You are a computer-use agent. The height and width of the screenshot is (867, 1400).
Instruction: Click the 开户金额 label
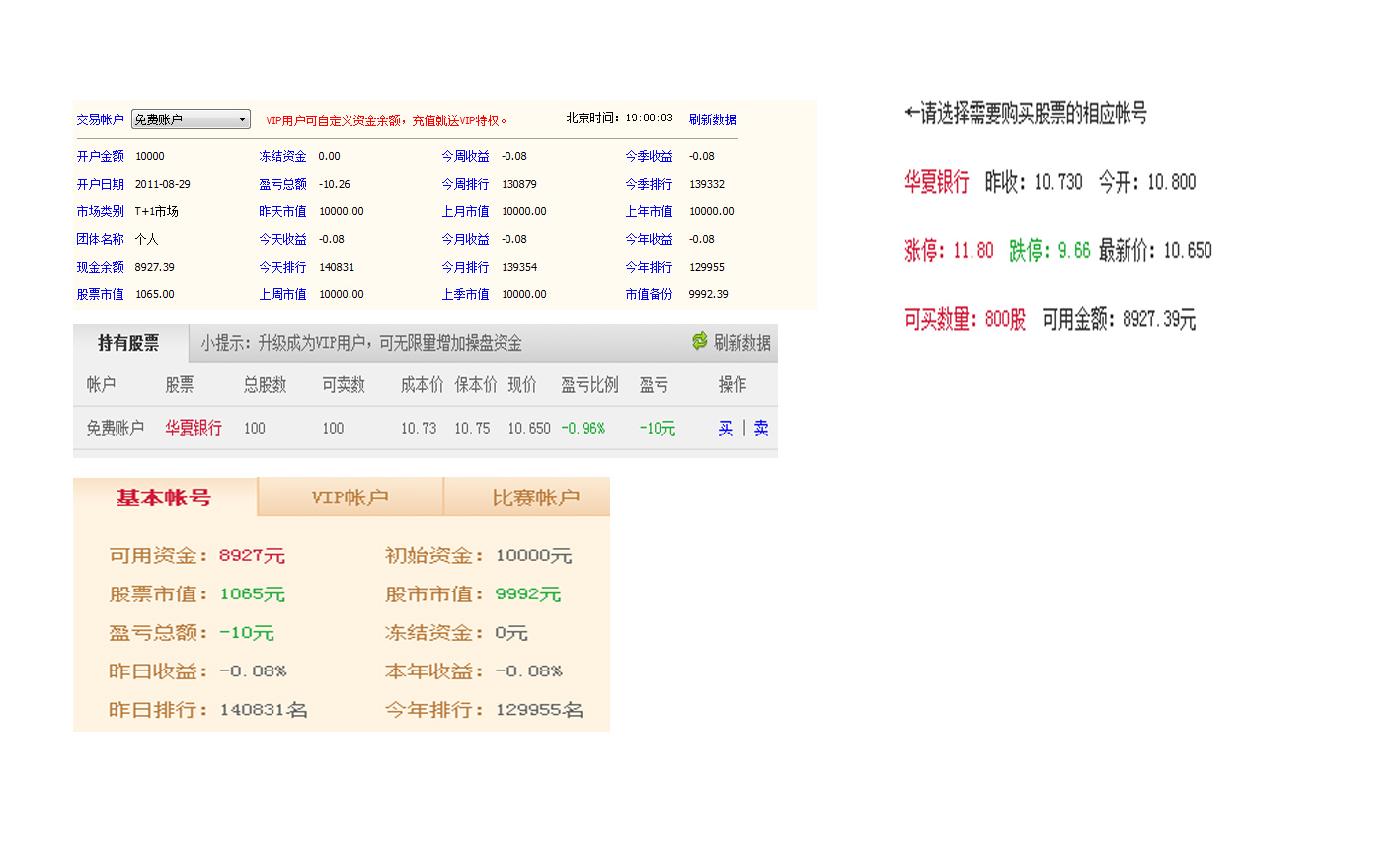(x=101, y=156)
